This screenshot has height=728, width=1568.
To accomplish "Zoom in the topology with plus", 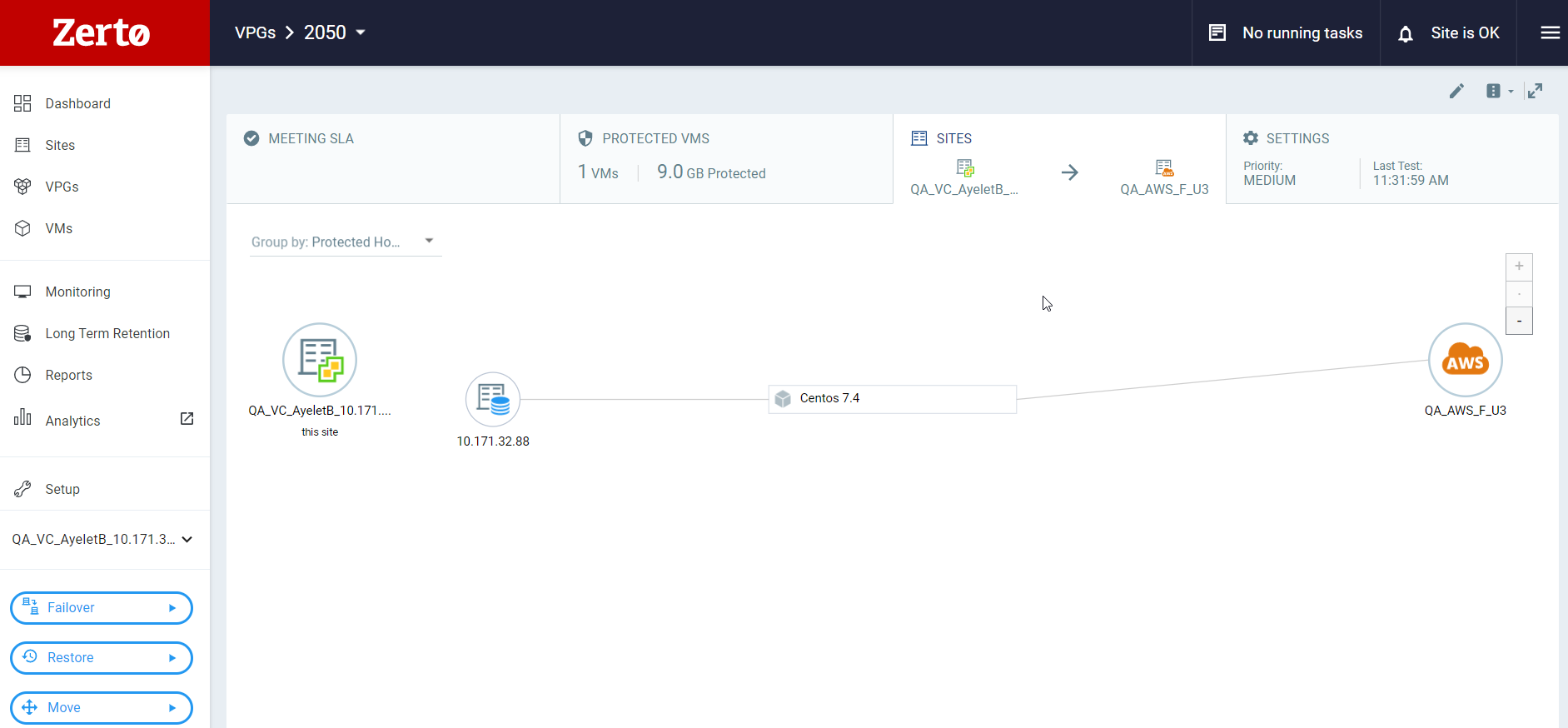I will [1519, 267].
